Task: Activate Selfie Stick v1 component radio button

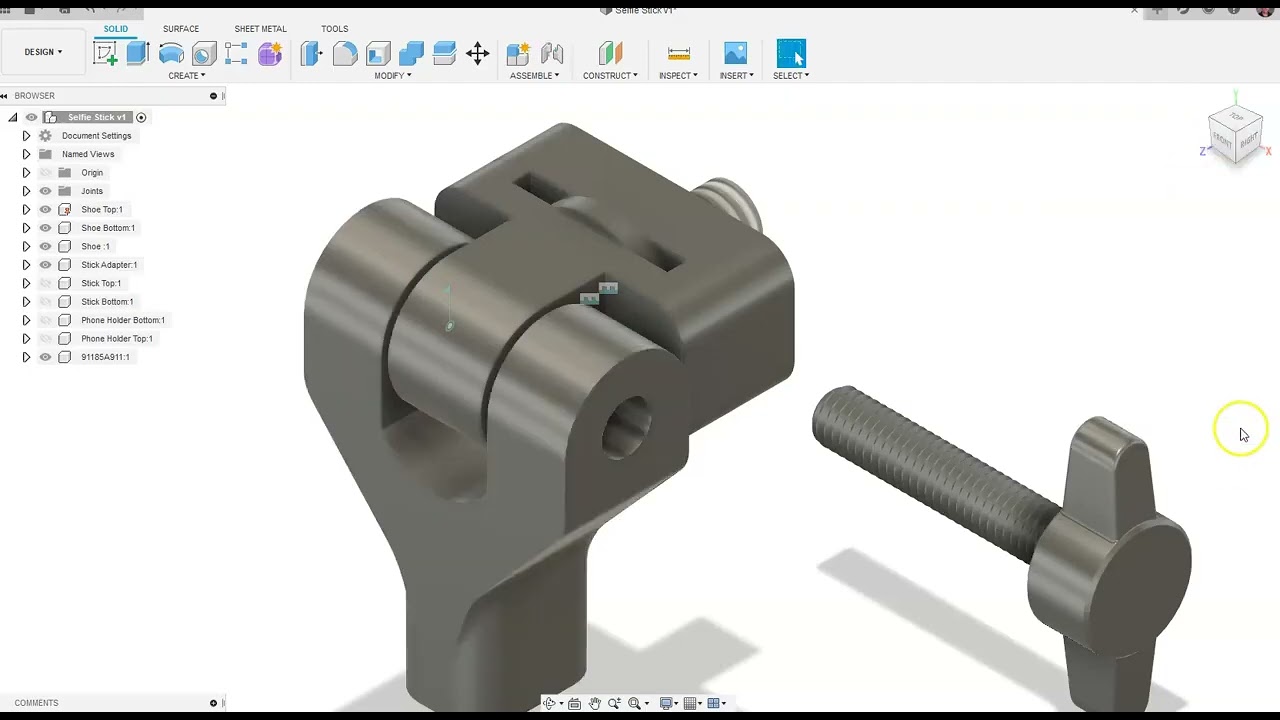Action: pyautogui.click(x=141, y=117)
